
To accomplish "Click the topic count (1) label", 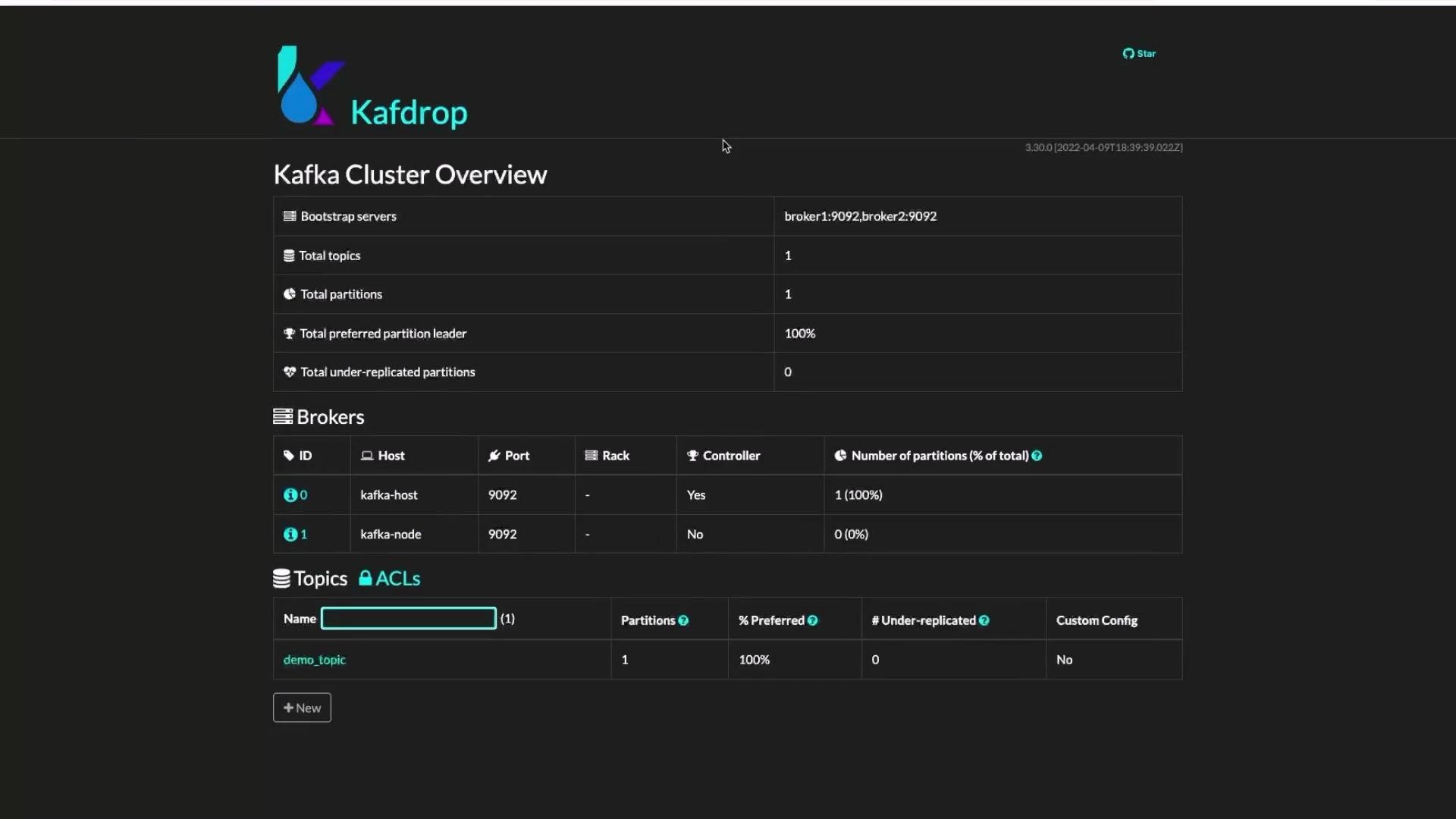I will click(507, 619).
